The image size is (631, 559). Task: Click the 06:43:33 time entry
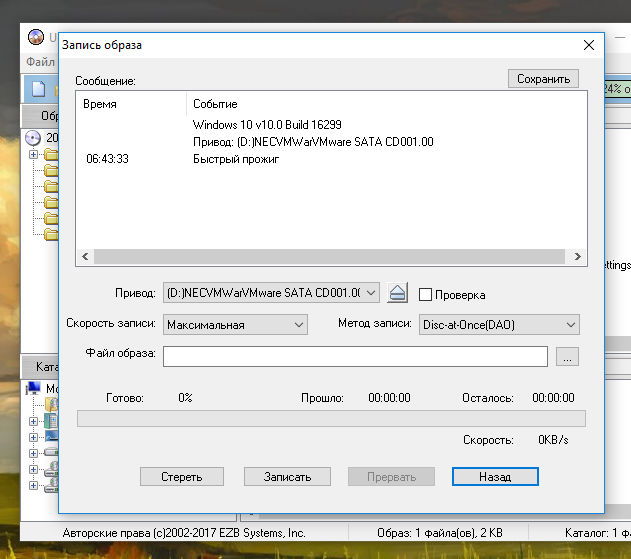[107, 159]
